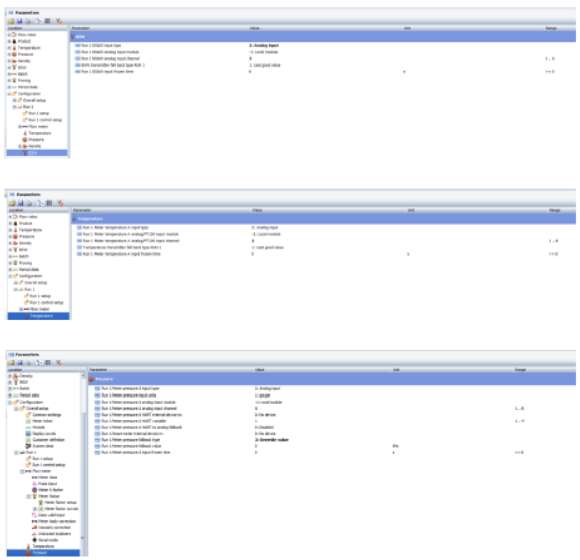Viewport: 580px width, 560px height.
Task: Click the open folder icon in the Temperature window toolbar
Action: click(x=12, y=203)
